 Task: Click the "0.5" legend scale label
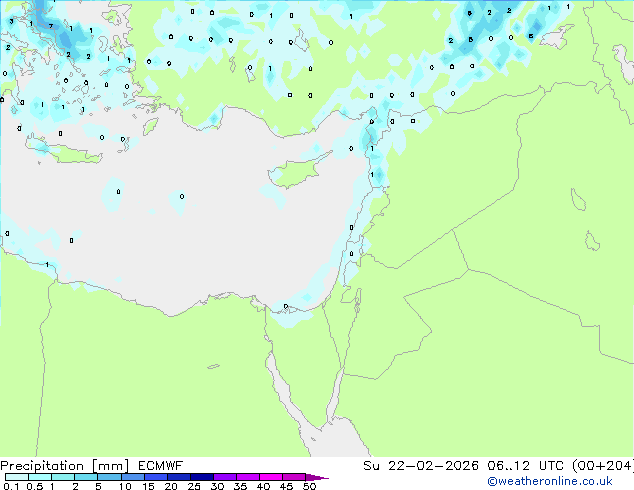35,486
